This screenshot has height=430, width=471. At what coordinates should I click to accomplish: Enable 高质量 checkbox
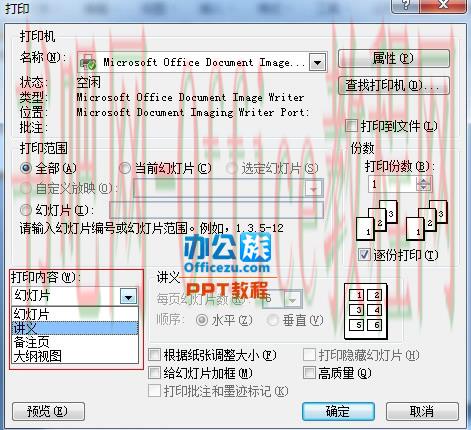pos(309,372)
